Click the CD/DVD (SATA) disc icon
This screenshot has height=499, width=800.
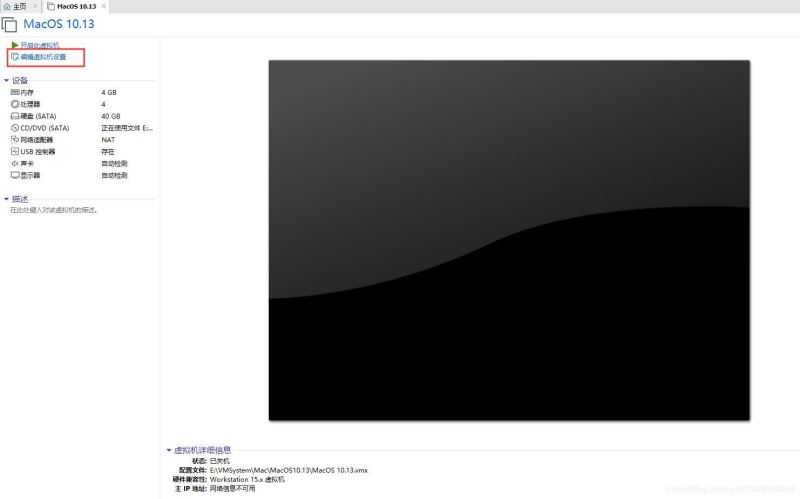click(x=15, y=128)
